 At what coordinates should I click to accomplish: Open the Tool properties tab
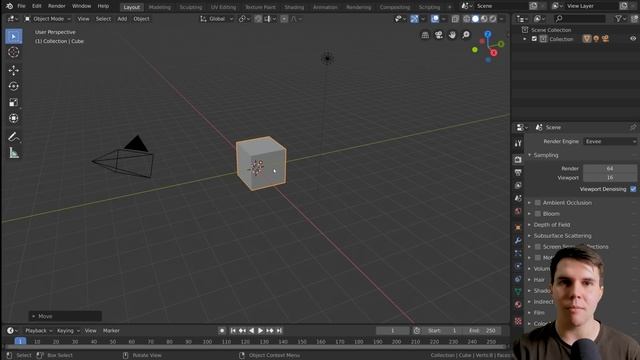(x=518, y=143)
